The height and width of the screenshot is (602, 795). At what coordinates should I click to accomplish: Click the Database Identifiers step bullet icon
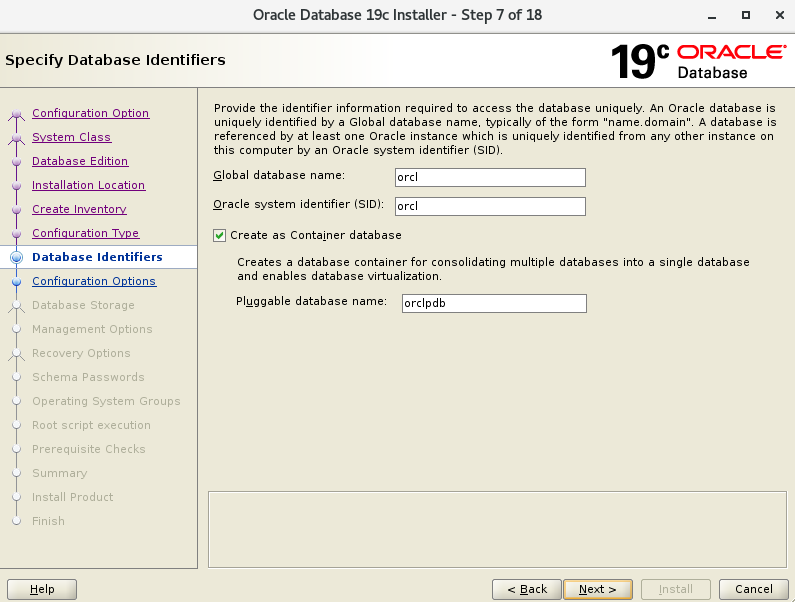coord(17,258)
